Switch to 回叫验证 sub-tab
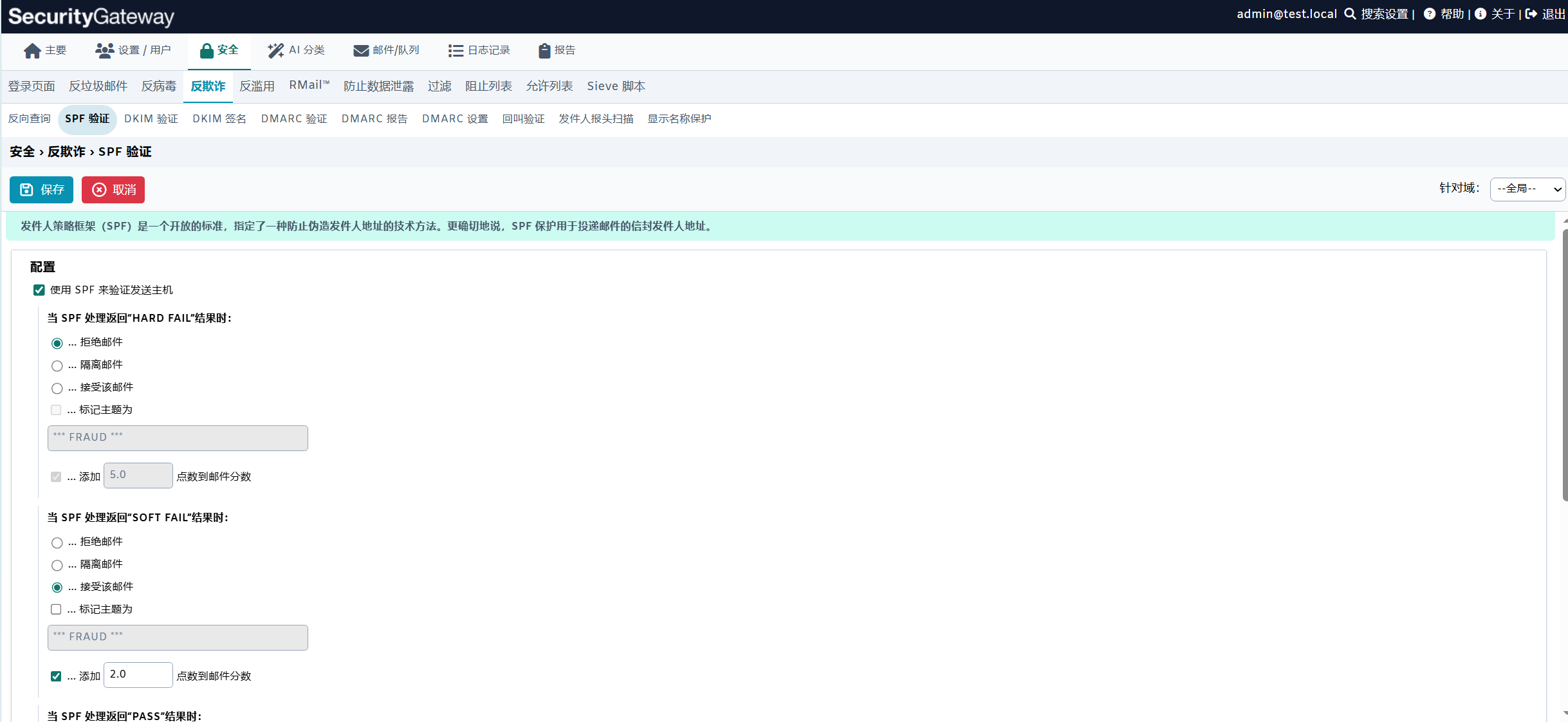Screen dimensions: 1568x722 pos(524,119)
